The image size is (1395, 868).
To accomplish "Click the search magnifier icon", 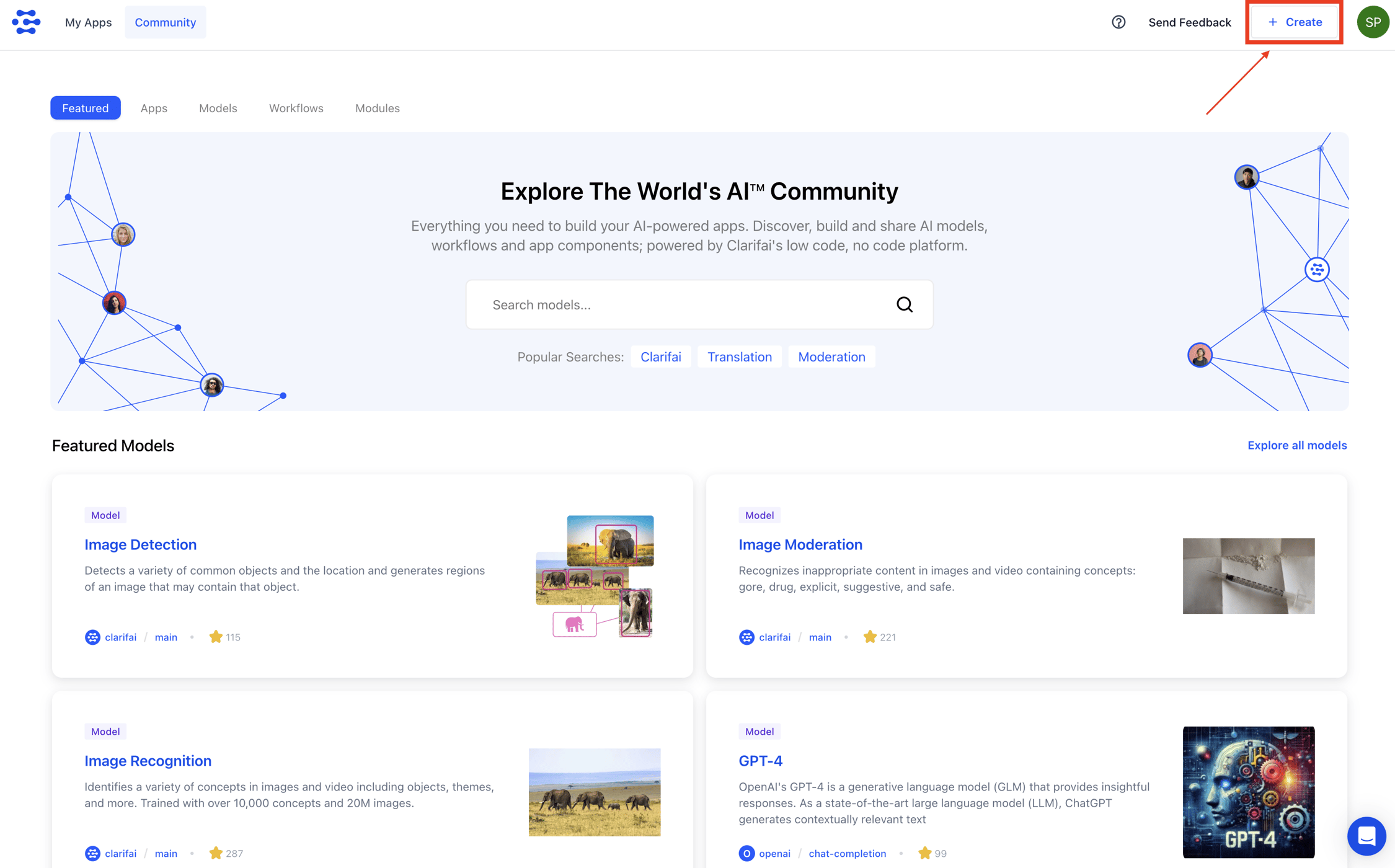I will point(905,304).
